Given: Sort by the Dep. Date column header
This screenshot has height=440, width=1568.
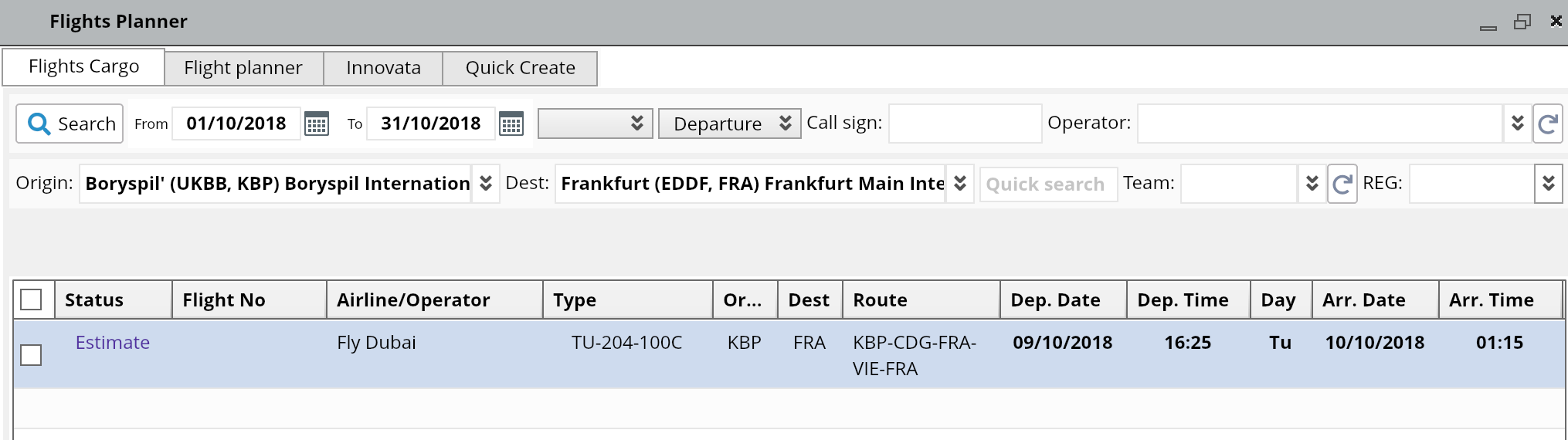Looking at the screenshot, I should click(x=1055, y=300).
